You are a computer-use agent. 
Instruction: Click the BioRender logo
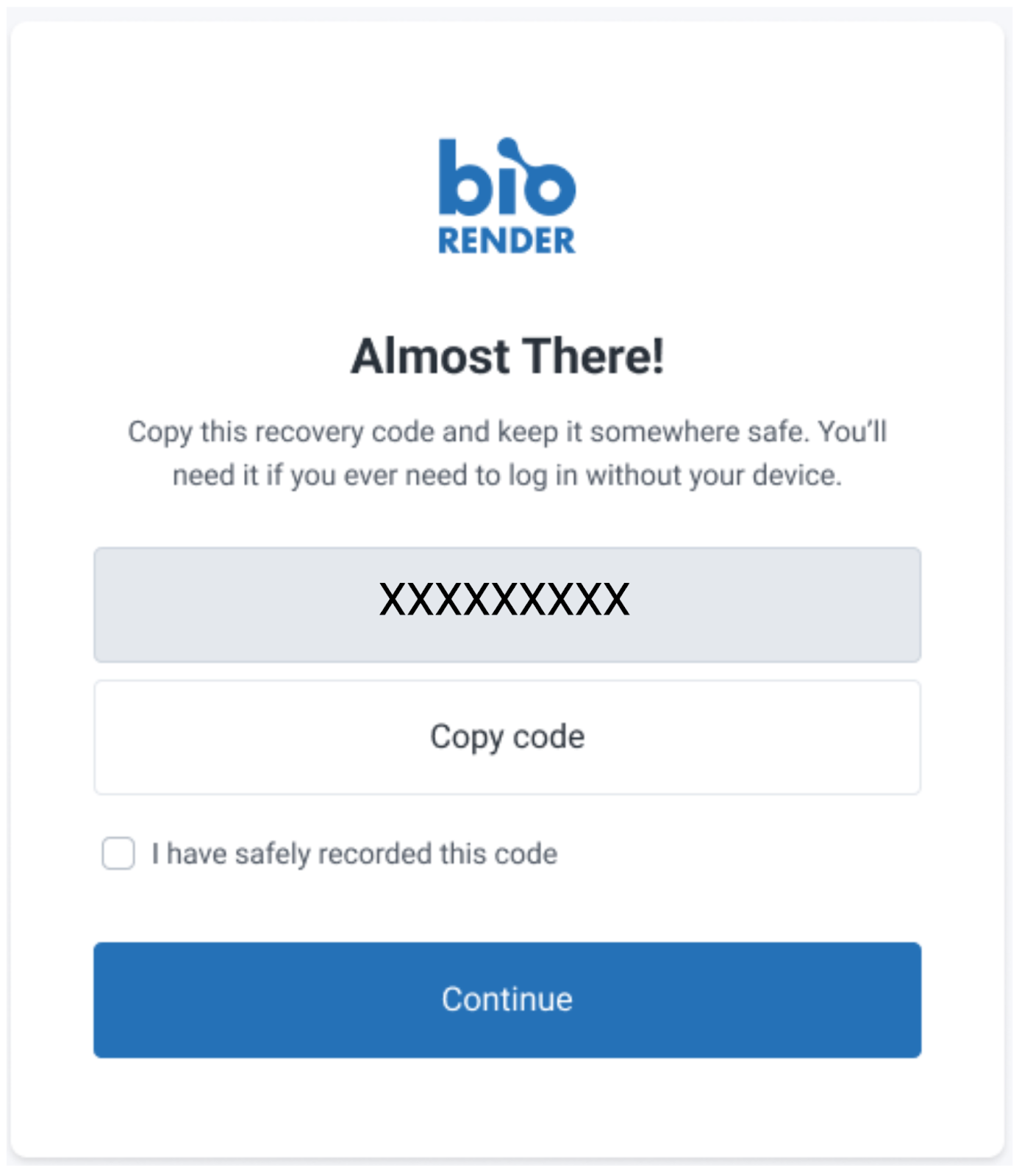(x=507, y=196)
